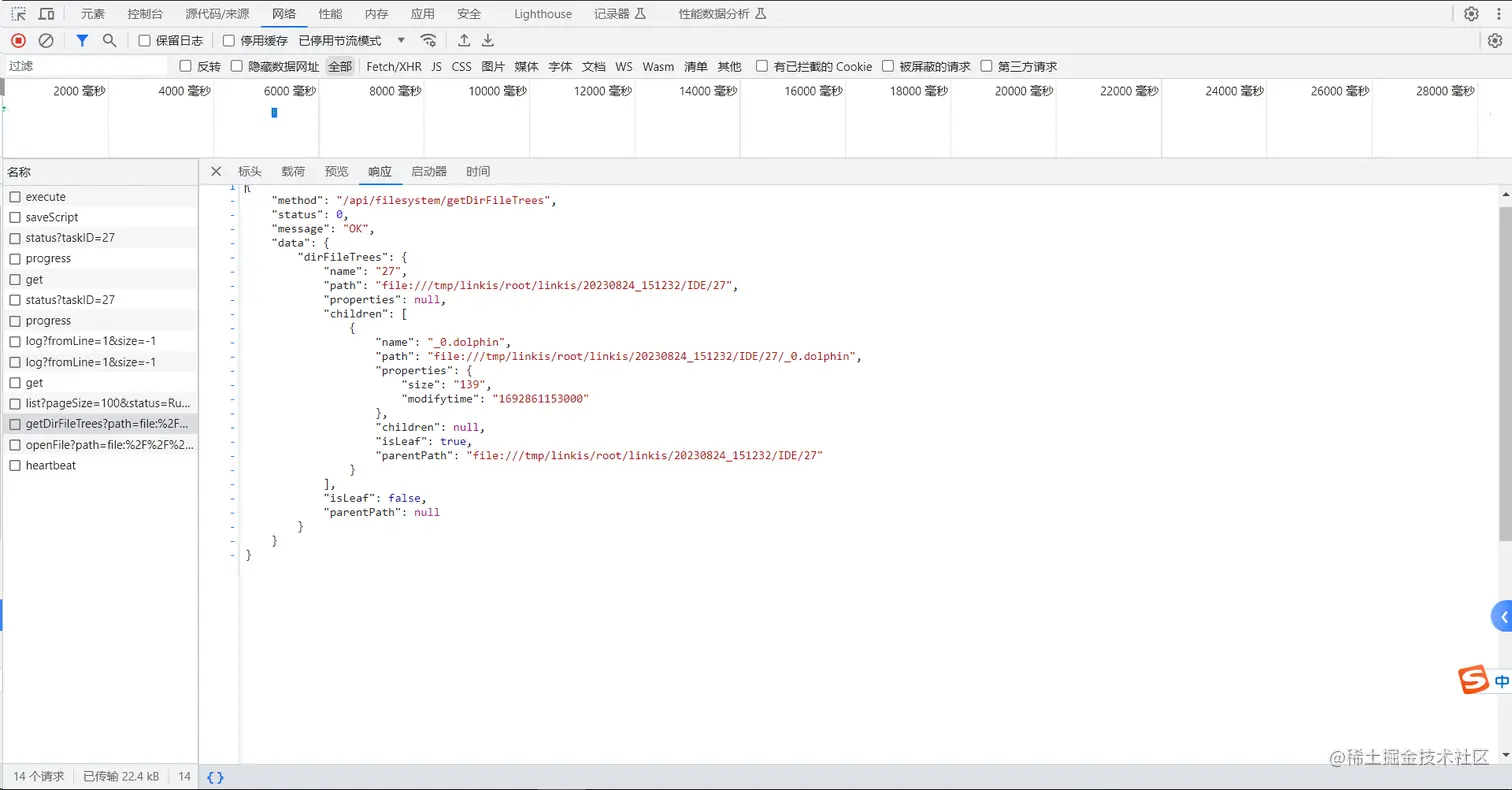This screenshot has width=1512, height=790.
Task: Select the saveScript request row
Action: 99,217
